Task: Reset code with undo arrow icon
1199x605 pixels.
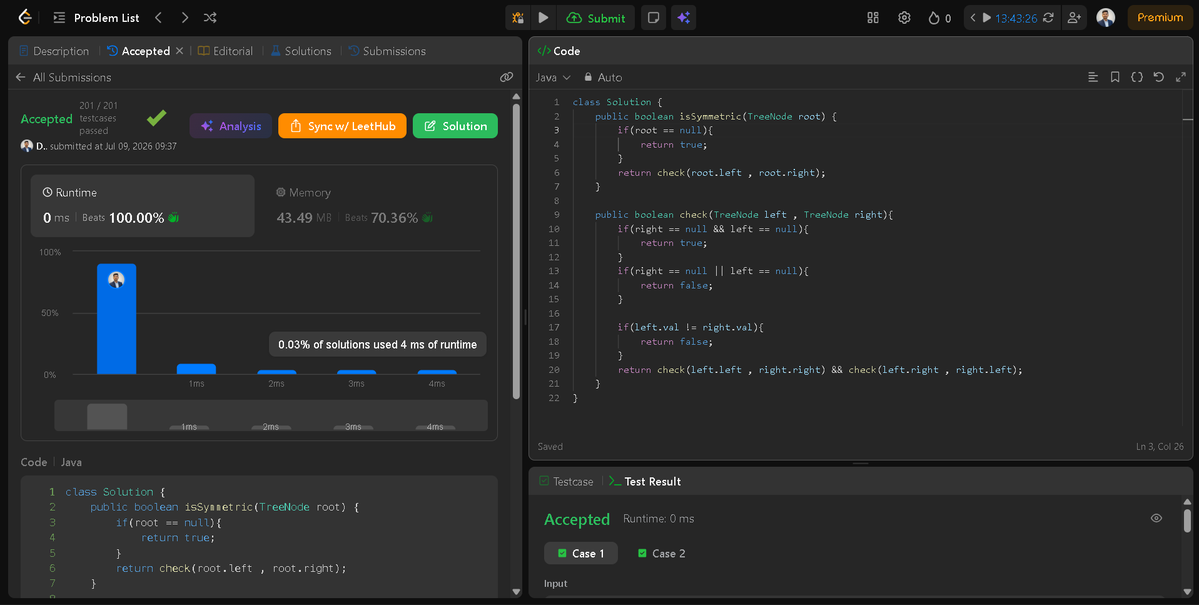Action: click(x=1158, y=77)
